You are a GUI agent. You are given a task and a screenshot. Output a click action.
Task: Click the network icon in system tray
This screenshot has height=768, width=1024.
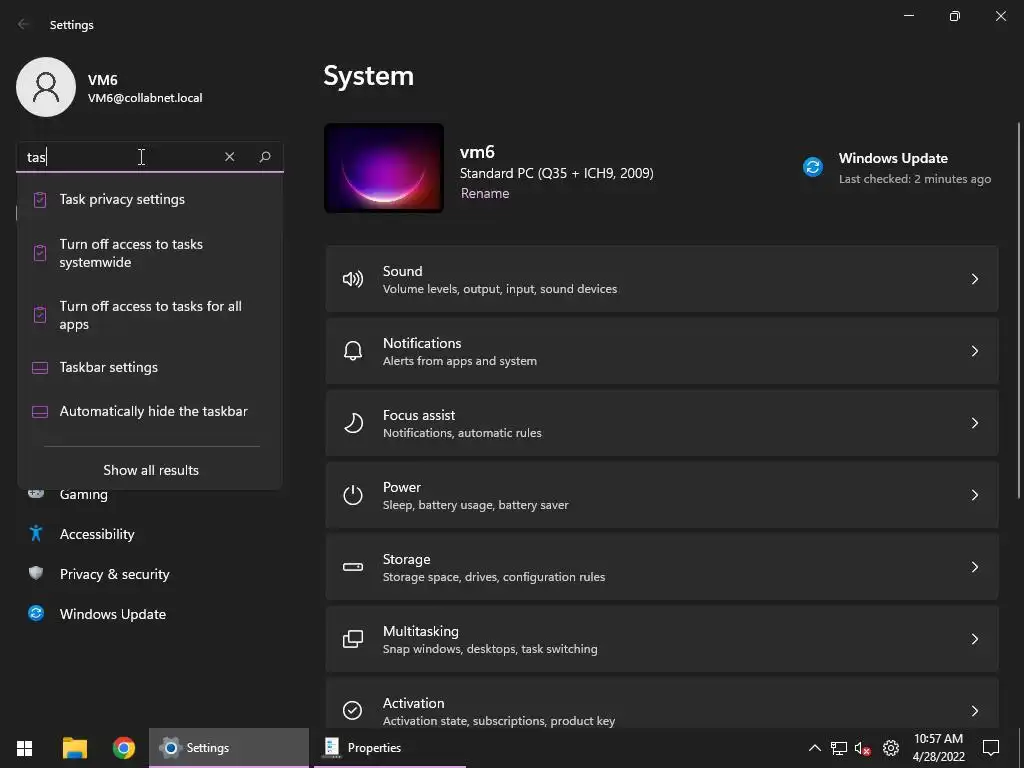[839, 748]
